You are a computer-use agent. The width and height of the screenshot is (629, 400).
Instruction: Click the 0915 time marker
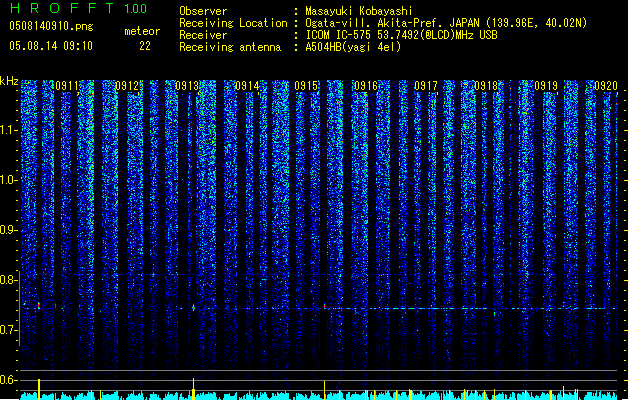[306, 86]
